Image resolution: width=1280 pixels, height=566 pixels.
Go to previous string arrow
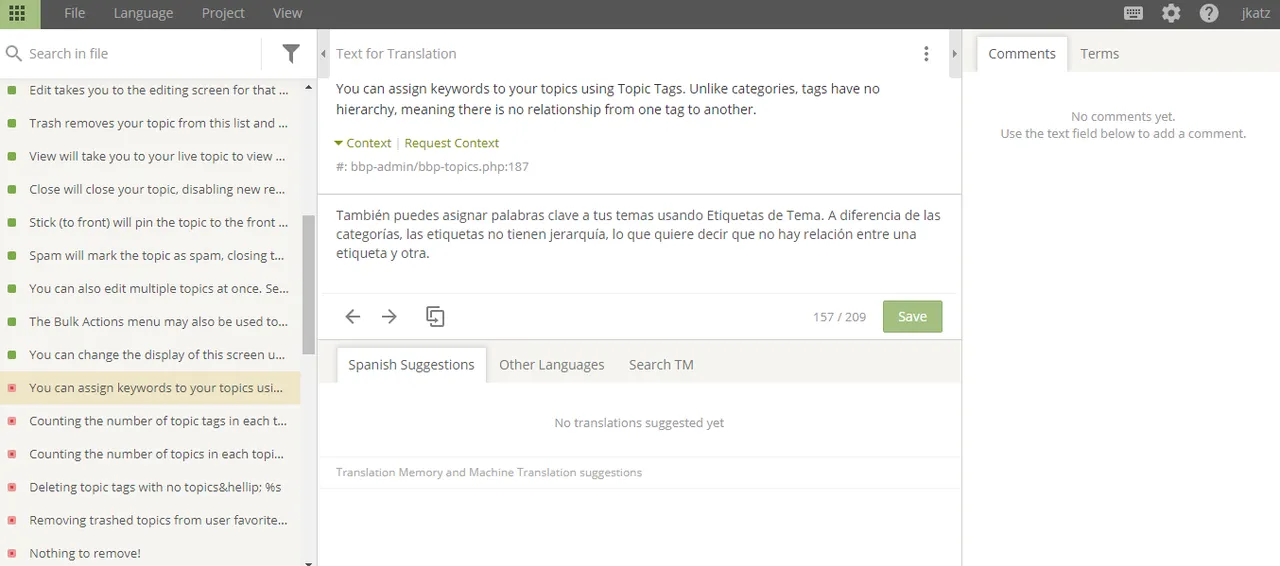(x=352, y=317)
